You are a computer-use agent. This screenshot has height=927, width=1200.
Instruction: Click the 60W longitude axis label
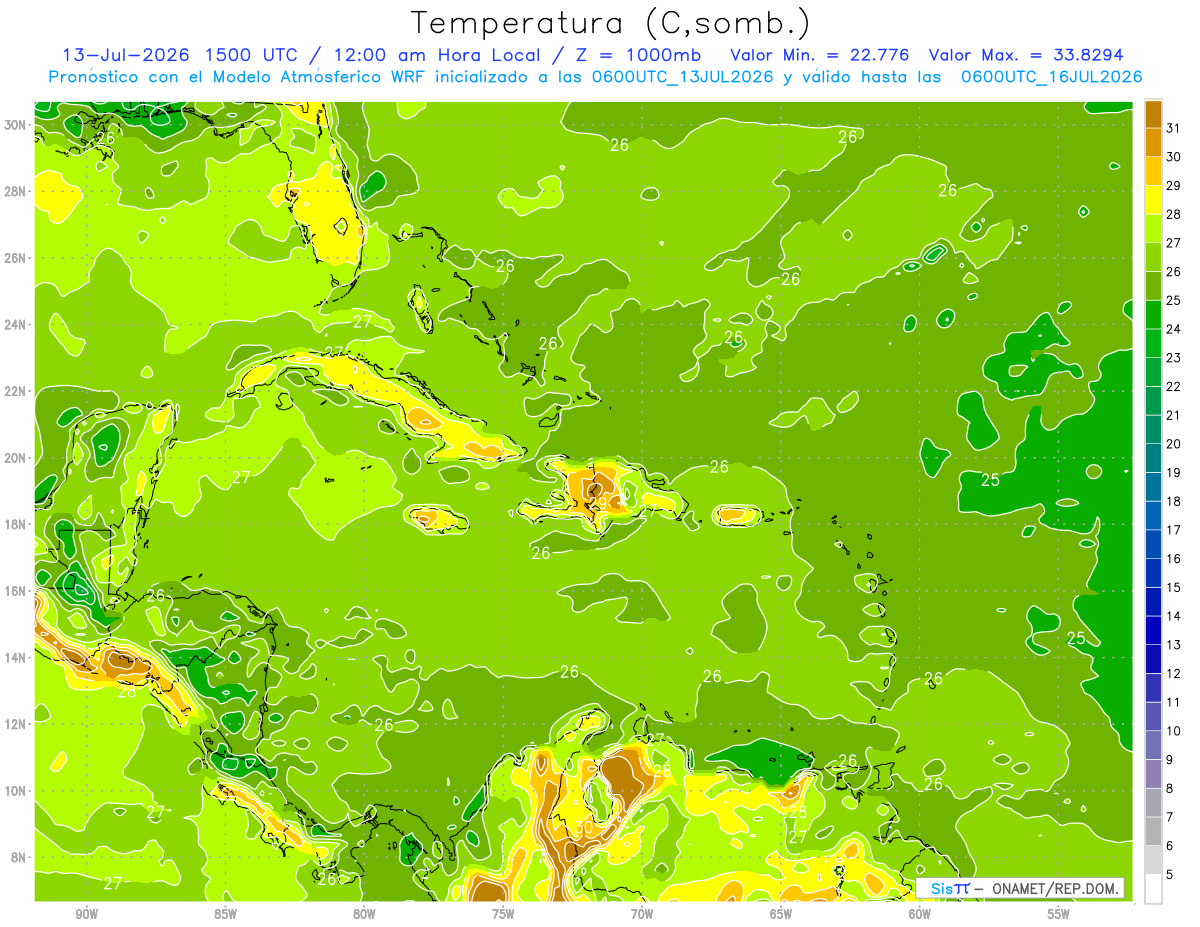click(x=920, y=915)
